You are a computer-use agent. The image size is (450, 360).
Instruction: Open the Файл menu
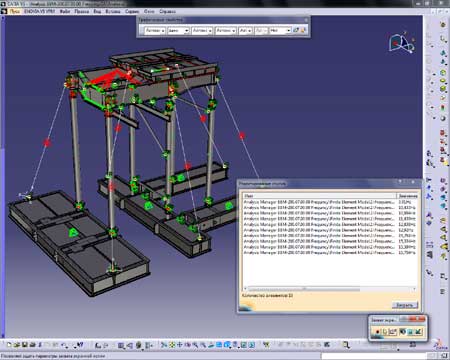pyautogui.click(x=65, y=11)
